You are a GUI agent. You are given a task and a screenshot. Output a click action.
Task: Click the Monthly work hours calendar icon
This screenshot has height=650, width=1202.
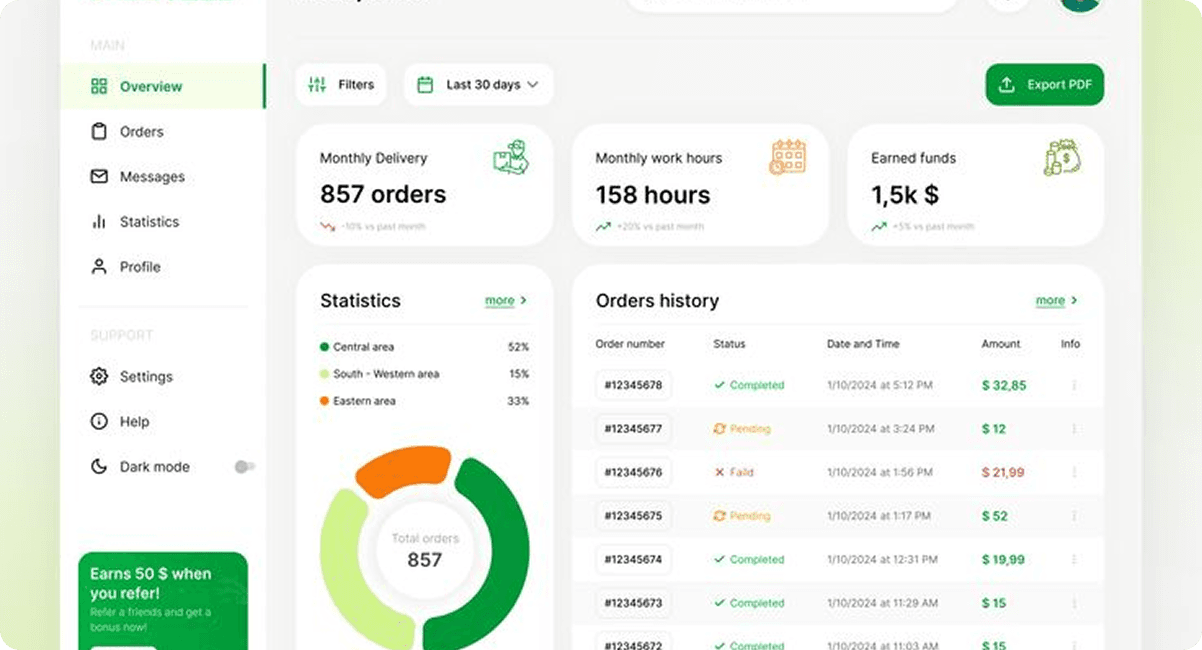pyautogui.click(x=788, y=157)
